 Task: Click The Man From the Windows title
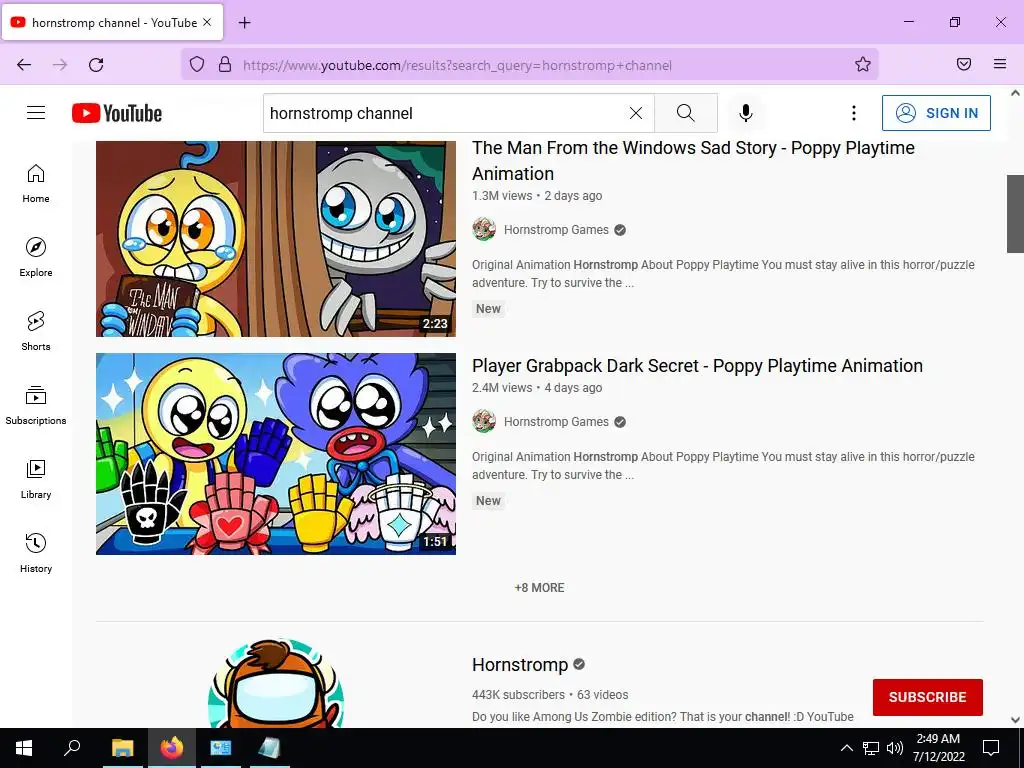pos(693,161)
